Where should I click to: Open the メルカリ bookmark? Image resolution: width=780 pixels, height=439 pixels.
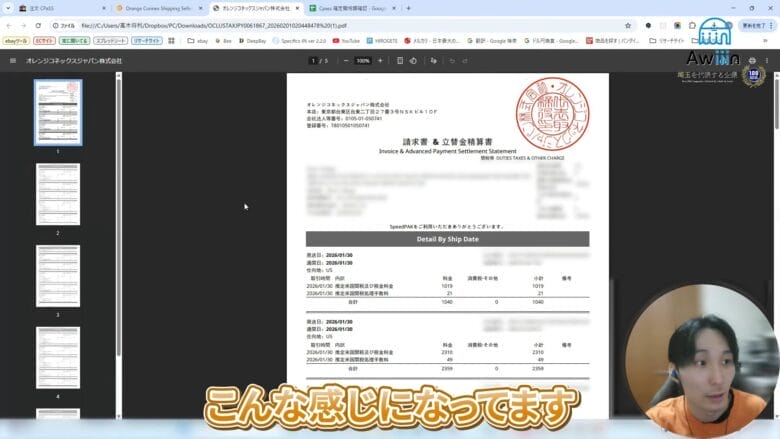(x=432, y=41)
